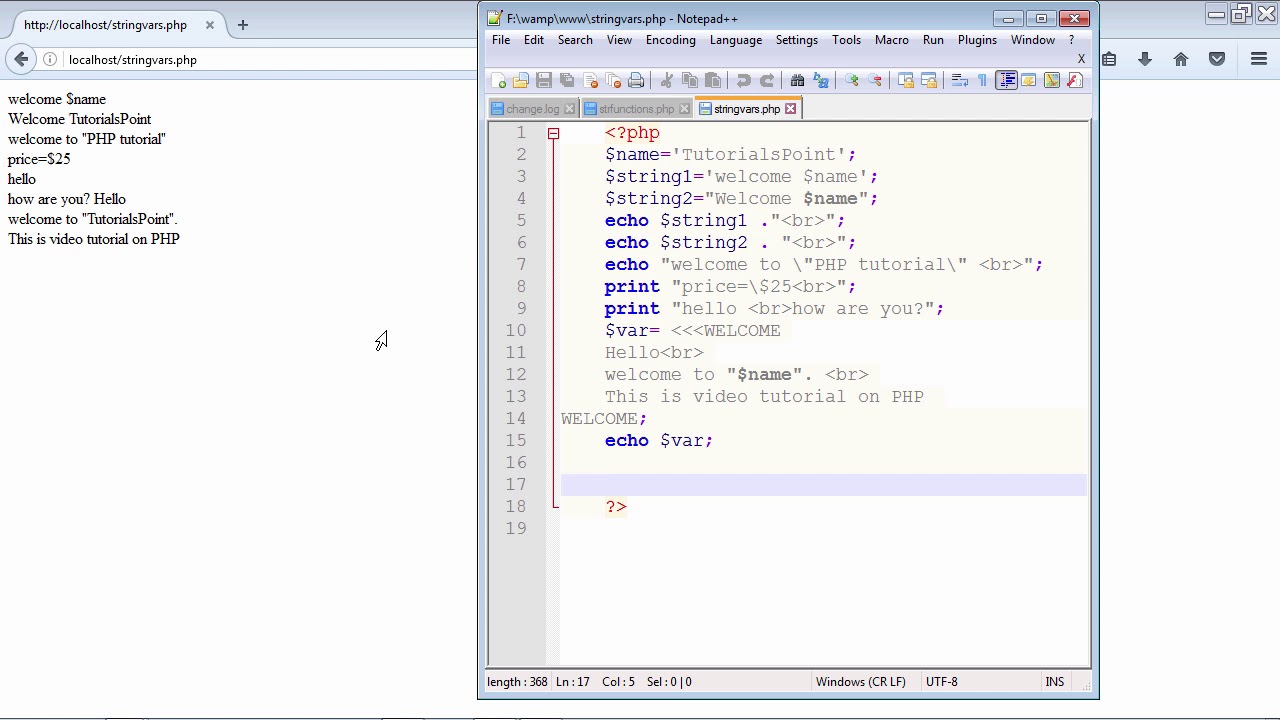Toggle word wrap toolbar icon
The image size is (1280, 720).
(x=959, y=81)
